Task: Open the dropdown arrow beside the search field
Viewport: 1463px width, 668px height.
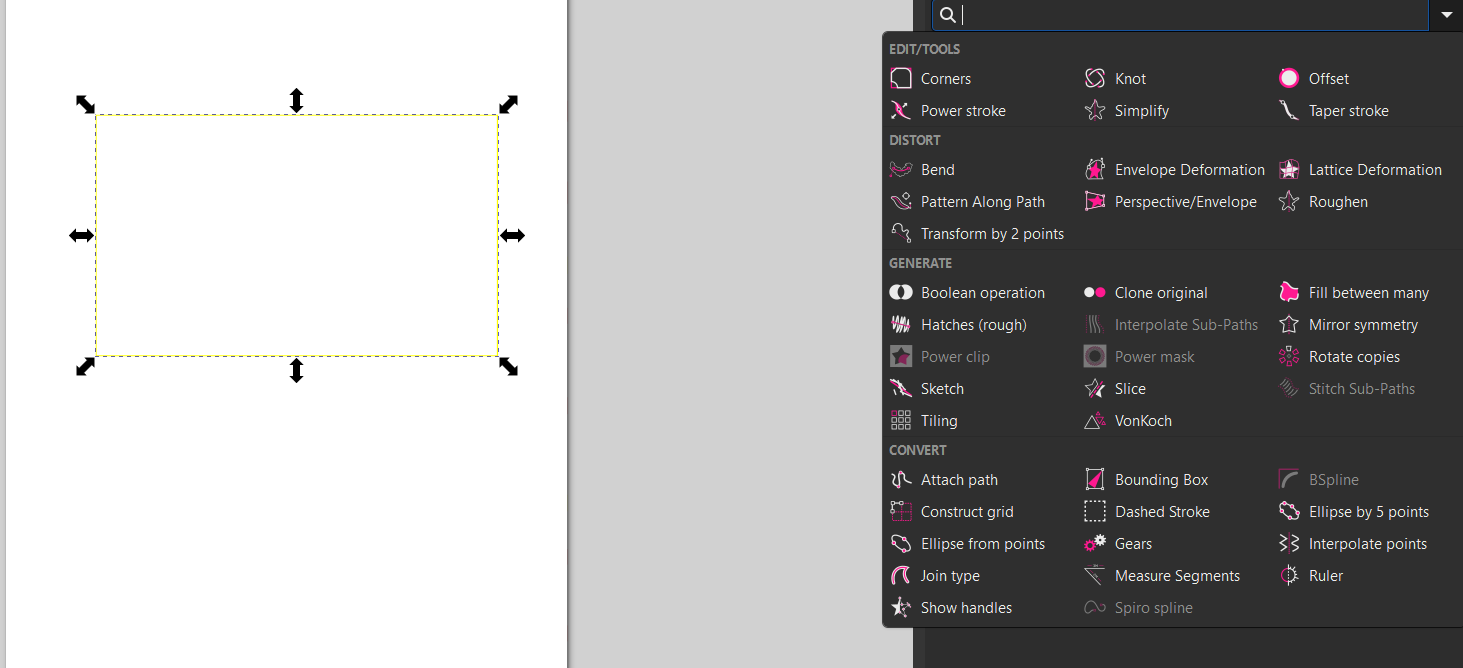Action: coord(1447,15)
